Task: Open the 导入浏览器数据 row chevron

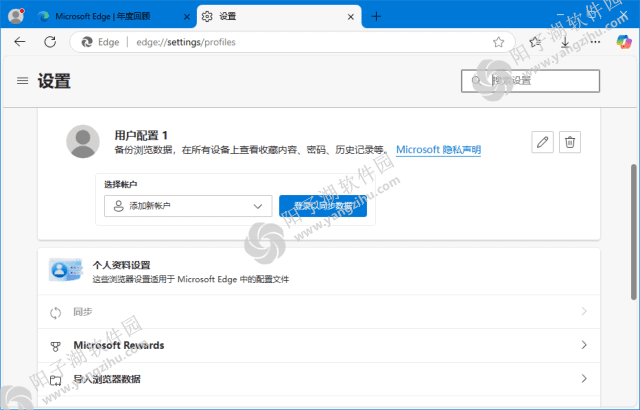Action: 584,379
